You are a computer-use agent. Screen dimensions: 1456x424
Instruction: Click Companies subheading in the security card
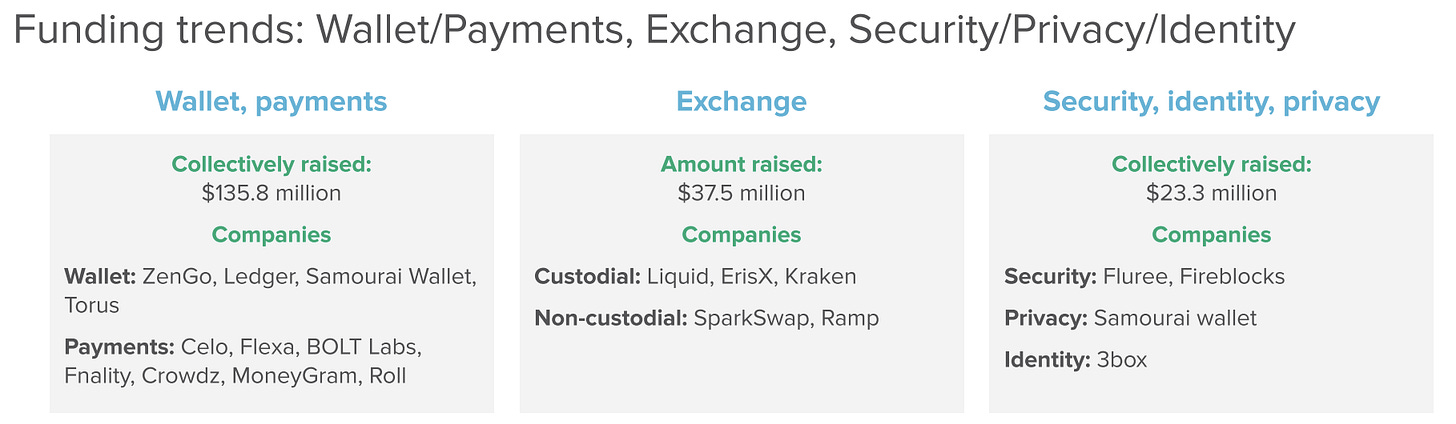(x=1211, y=235)
